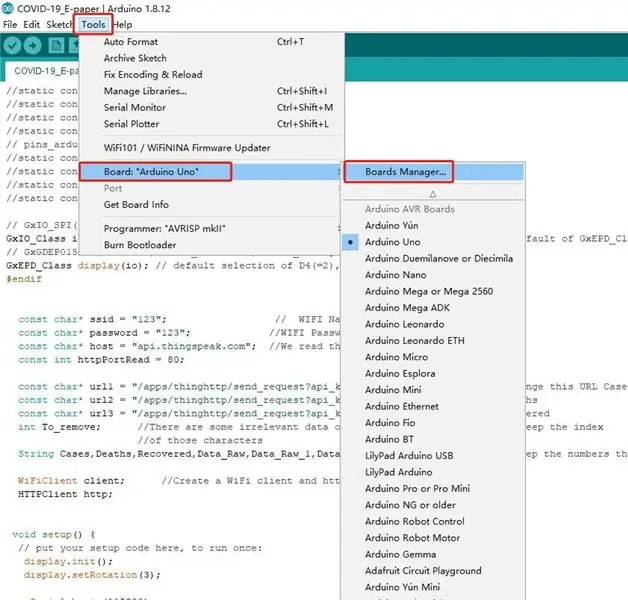
Task: Click the Arduino logo in title bar
Action: 7,8
